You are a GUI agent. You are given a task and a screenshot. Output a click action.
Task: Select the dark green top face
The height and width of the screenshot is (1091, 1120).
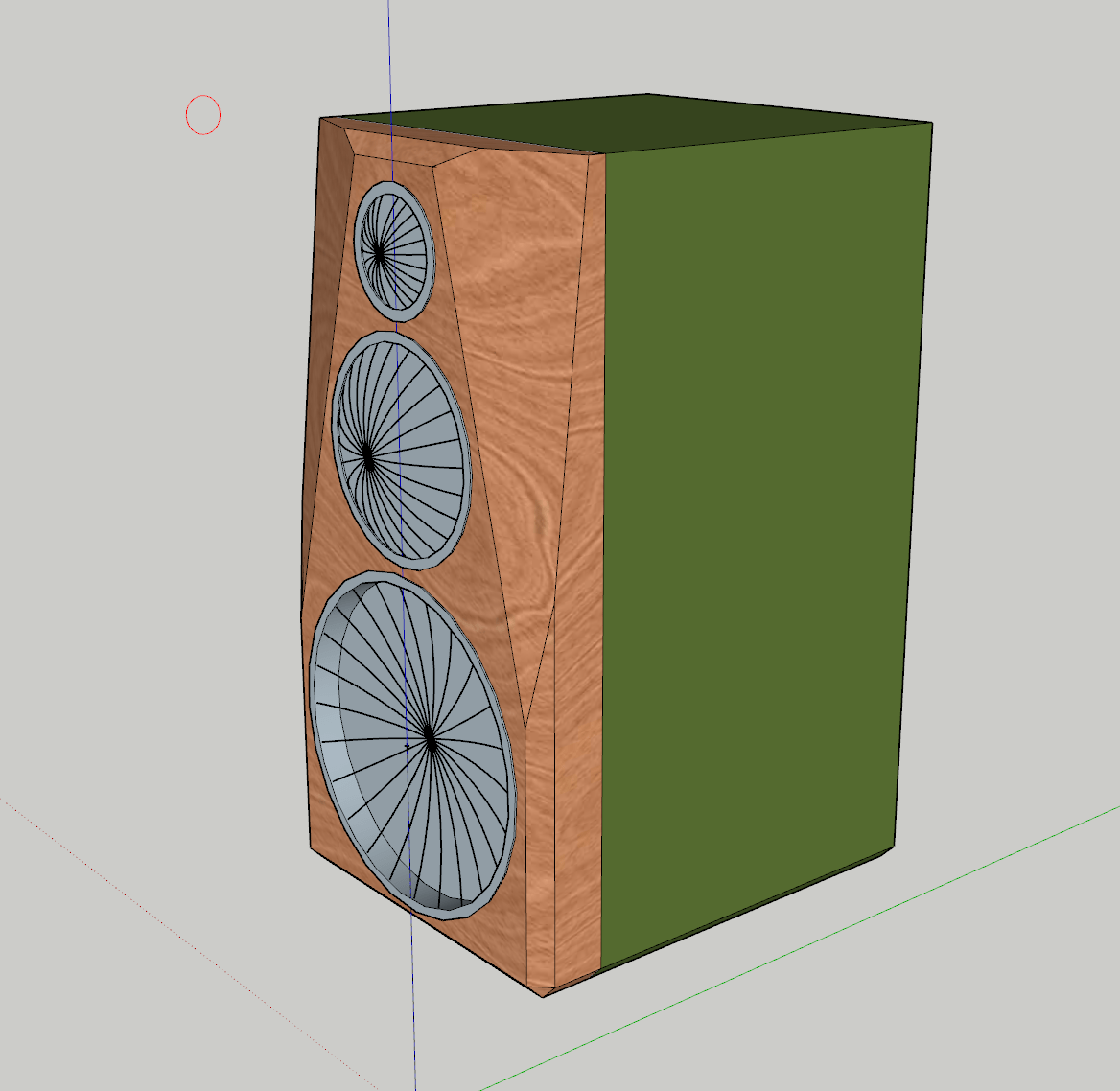click(636, 123)
